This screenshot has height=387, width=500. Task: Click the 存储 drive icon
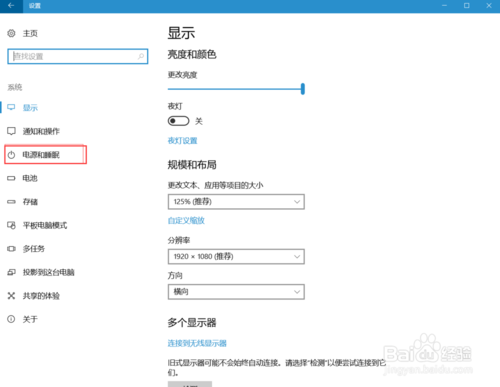[11, 202]
